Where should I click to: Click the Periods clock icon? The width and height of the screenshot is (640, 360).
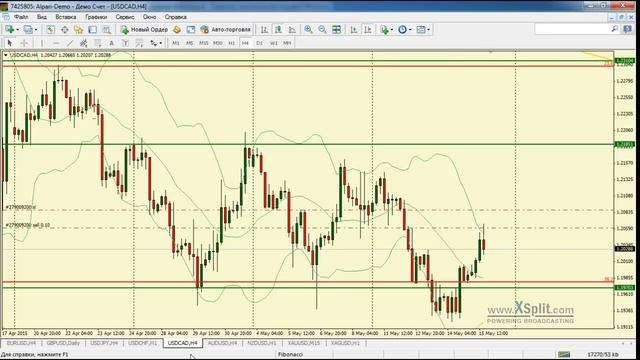pos(402,29)
